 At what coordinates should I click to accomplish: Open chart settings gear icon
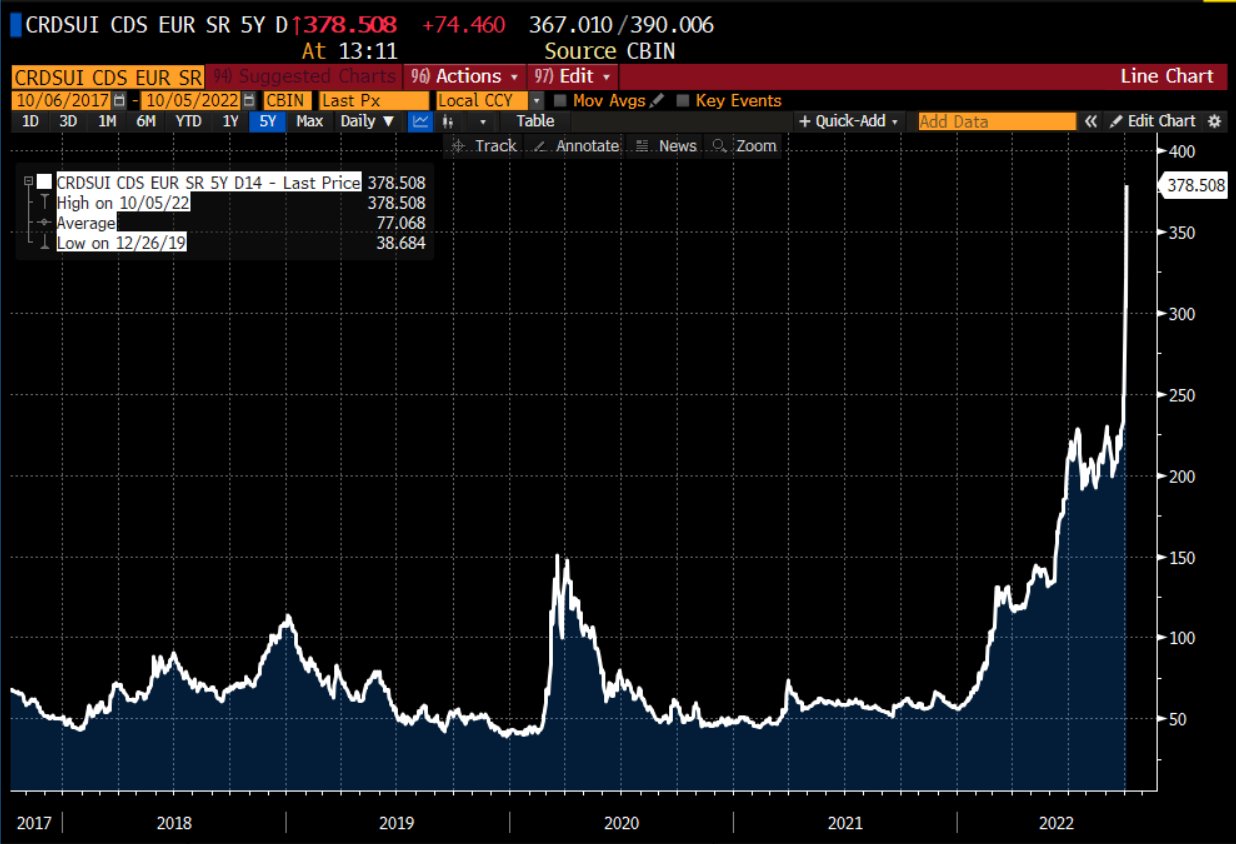[x=1215, y=121]
